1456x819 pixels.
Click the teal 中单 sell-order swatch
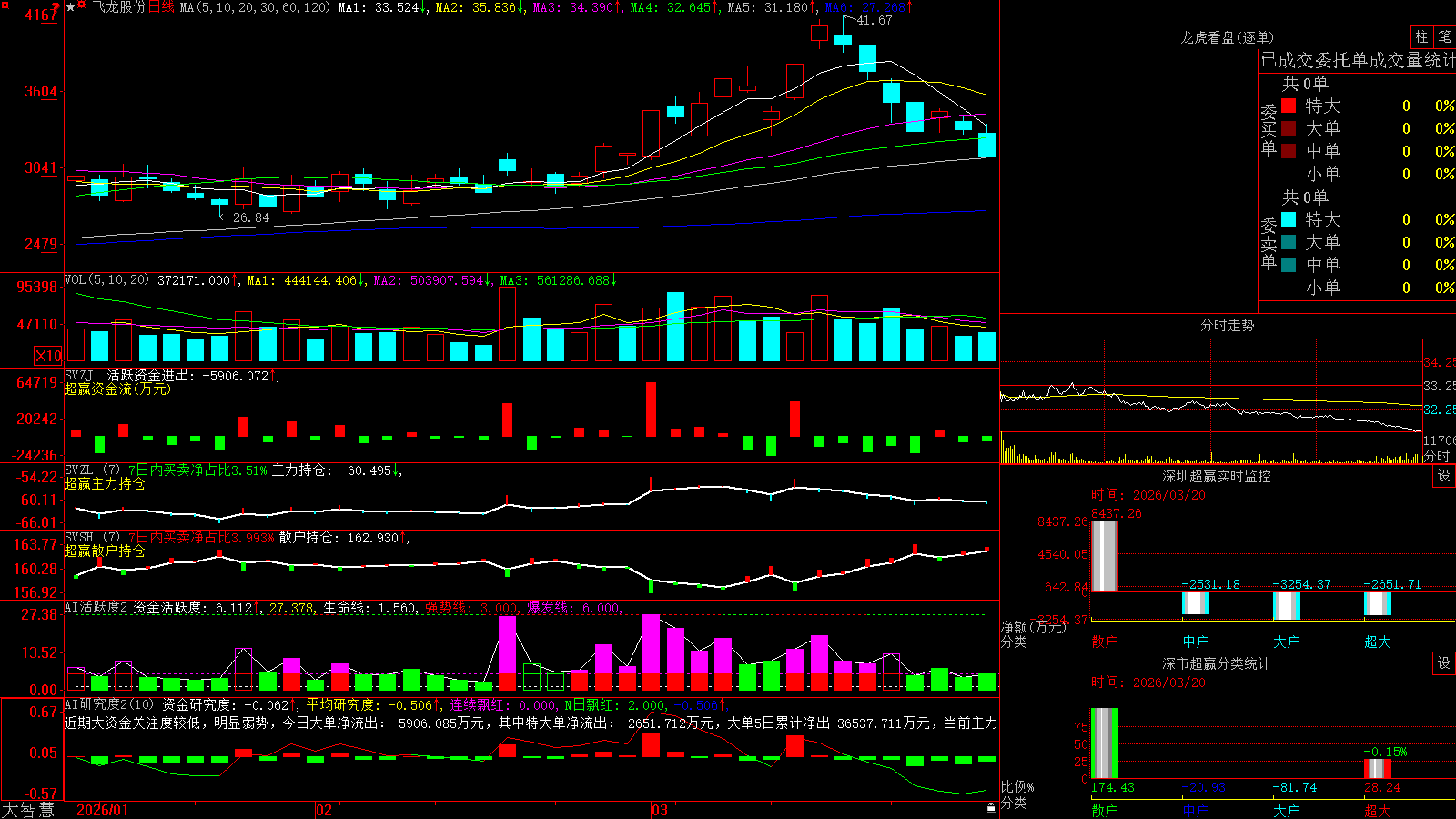[1289, 265]
